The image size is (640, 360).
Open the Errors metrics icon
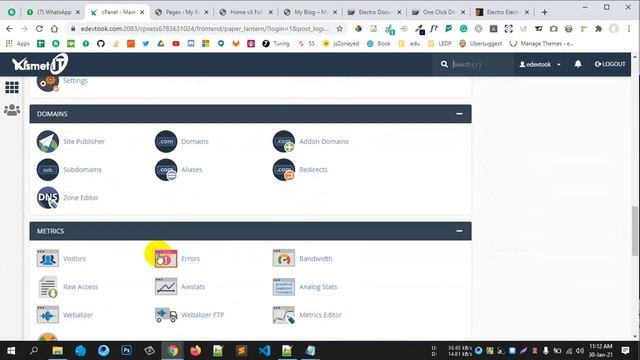pyautogui.click(x=166, y=258)
